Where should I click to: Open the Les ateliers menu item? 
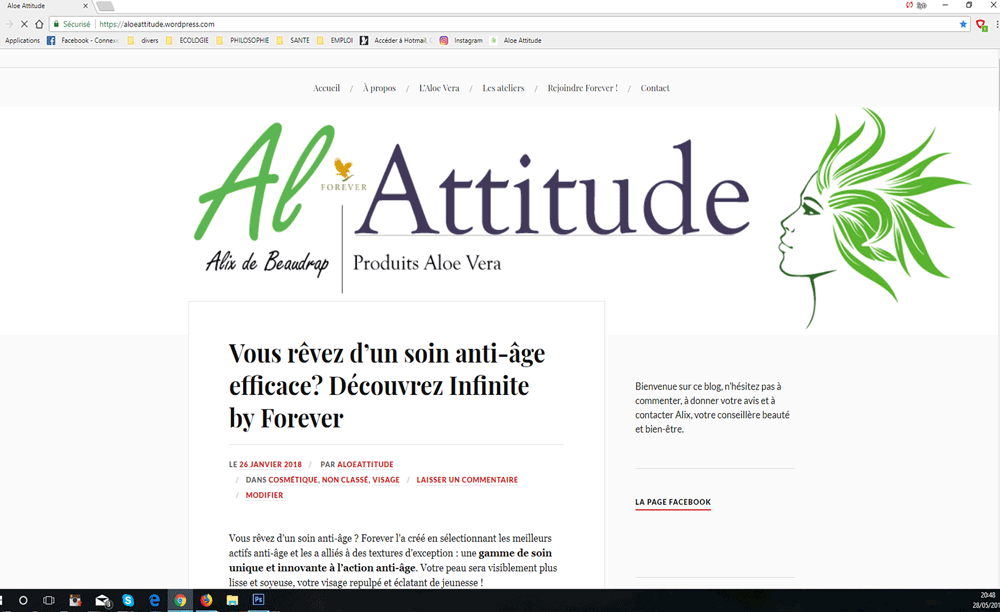pos(503,88)
